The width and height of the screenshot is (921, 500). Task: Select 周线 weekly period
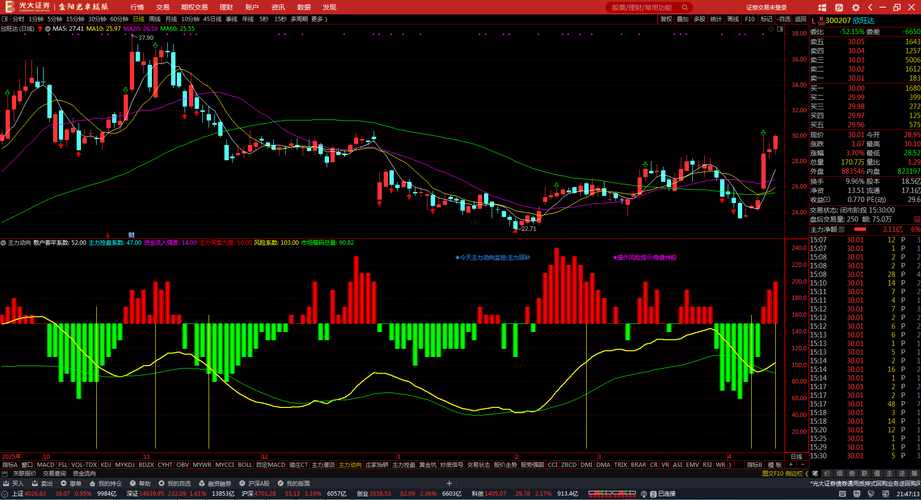[155, 19]
